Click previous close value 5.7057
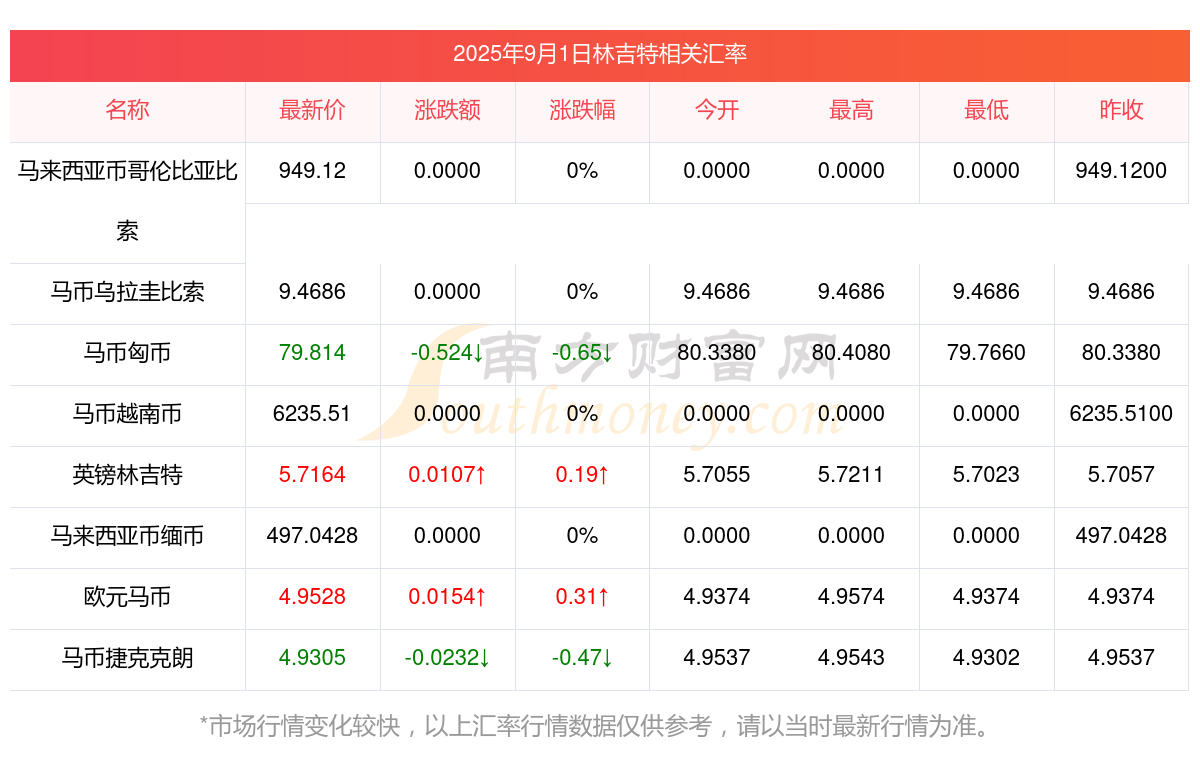Image resolution: width=1200 pixels, height=757 pixels. click(x=1121, y=475)
